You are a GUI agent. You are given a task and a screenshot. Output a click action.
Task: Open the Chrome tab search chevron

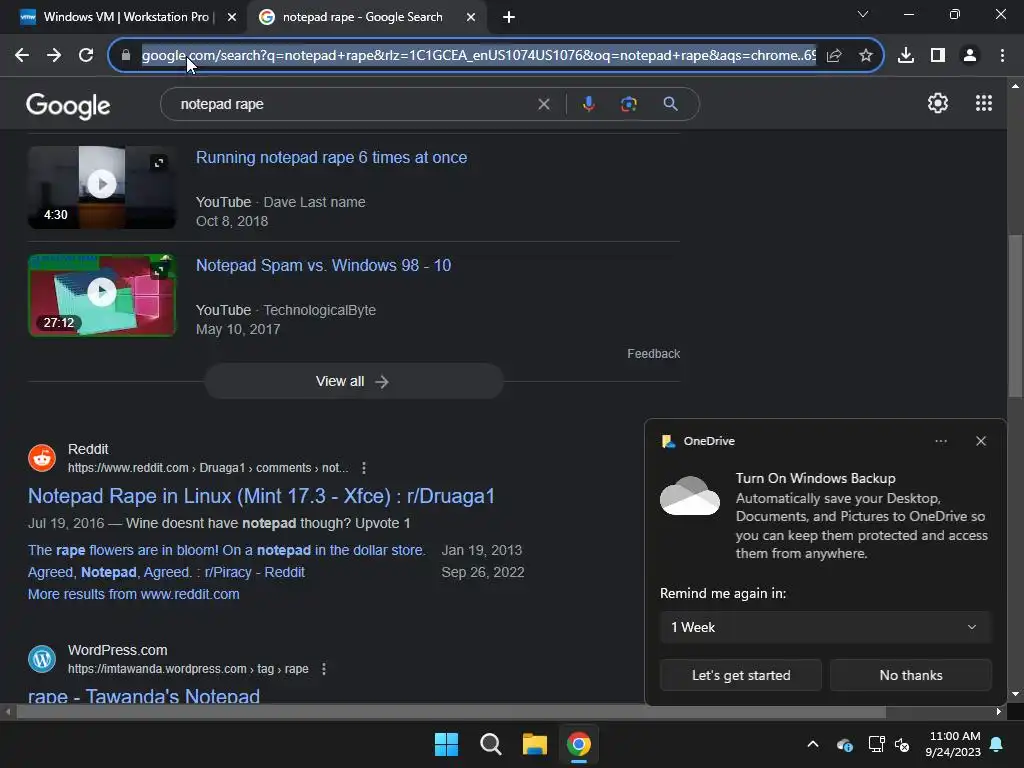(x=863, y=14)
